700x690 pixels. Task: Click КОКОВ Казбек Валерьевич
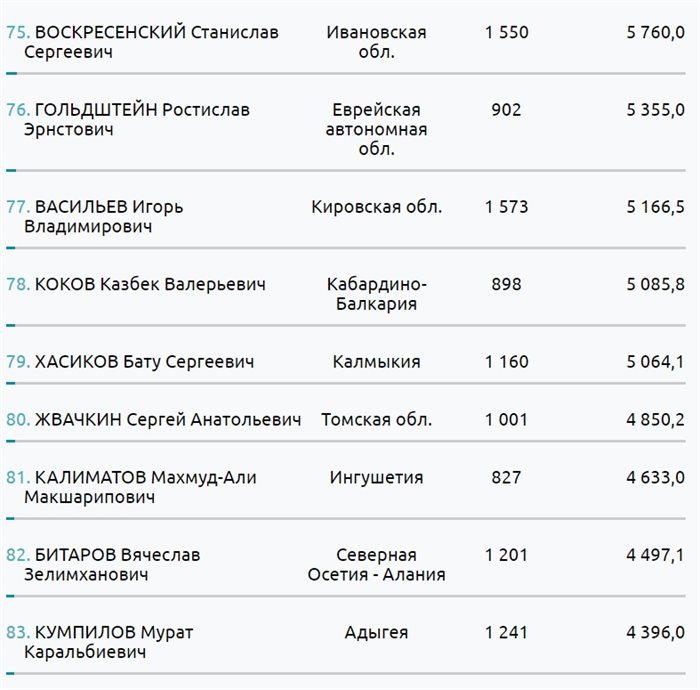(x=150, y=285)
